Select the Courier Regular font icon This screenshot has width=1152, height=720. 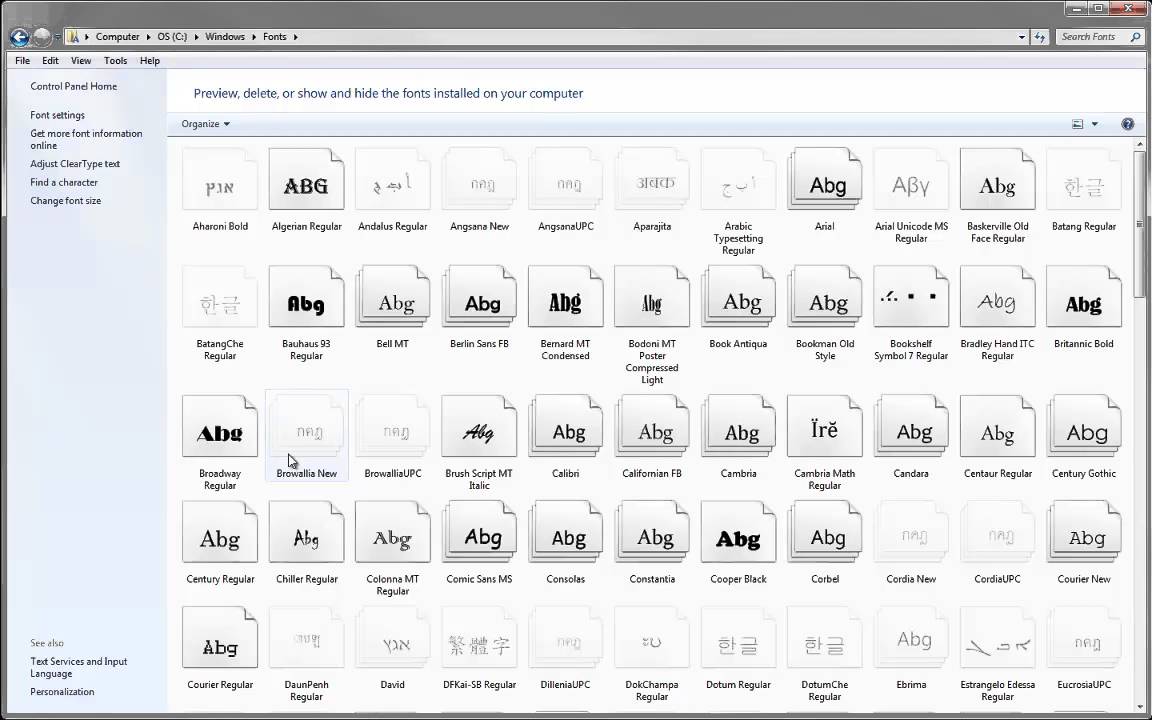(220, 638)
